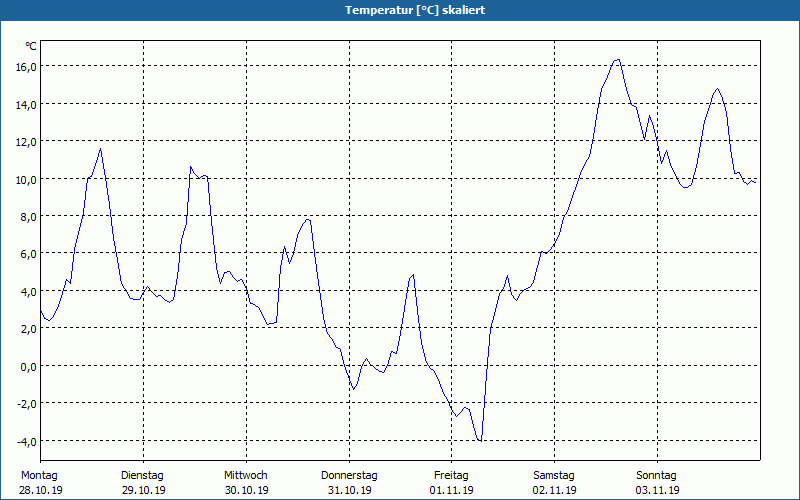Click the date 30.10.19

tap(247, 490)
